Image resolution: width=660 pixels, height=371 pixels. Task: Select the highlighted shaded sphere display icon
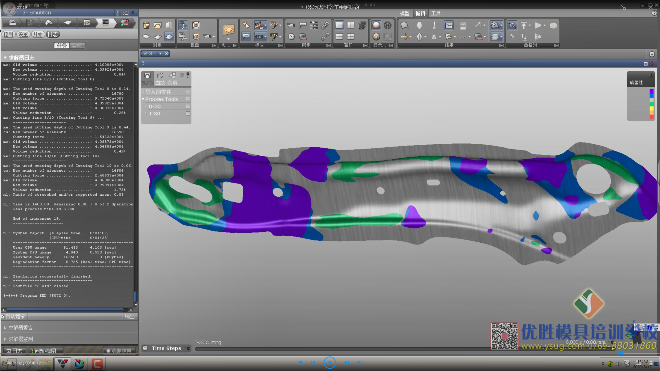click(x=376, y=25)
